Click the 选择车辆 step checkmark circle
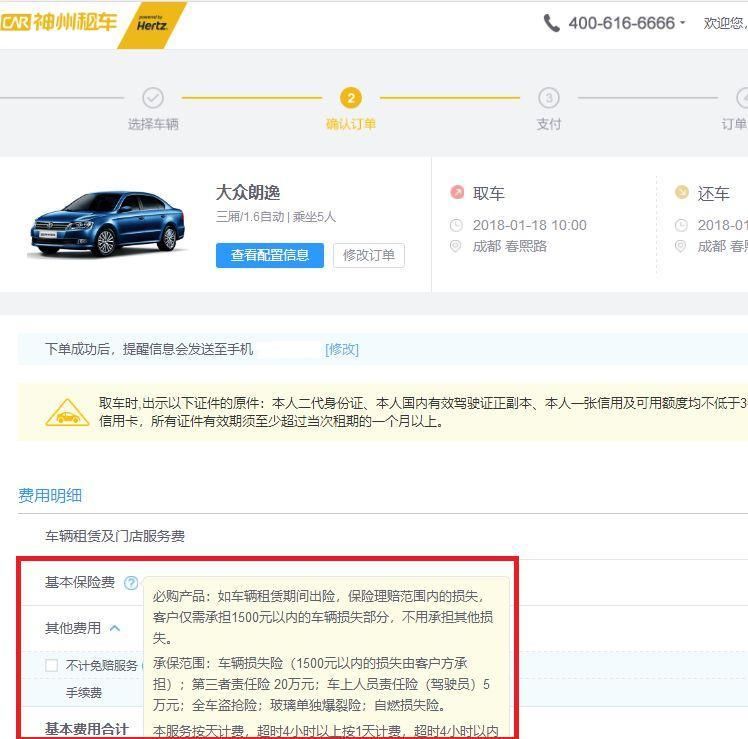 (x=153, y=98)
